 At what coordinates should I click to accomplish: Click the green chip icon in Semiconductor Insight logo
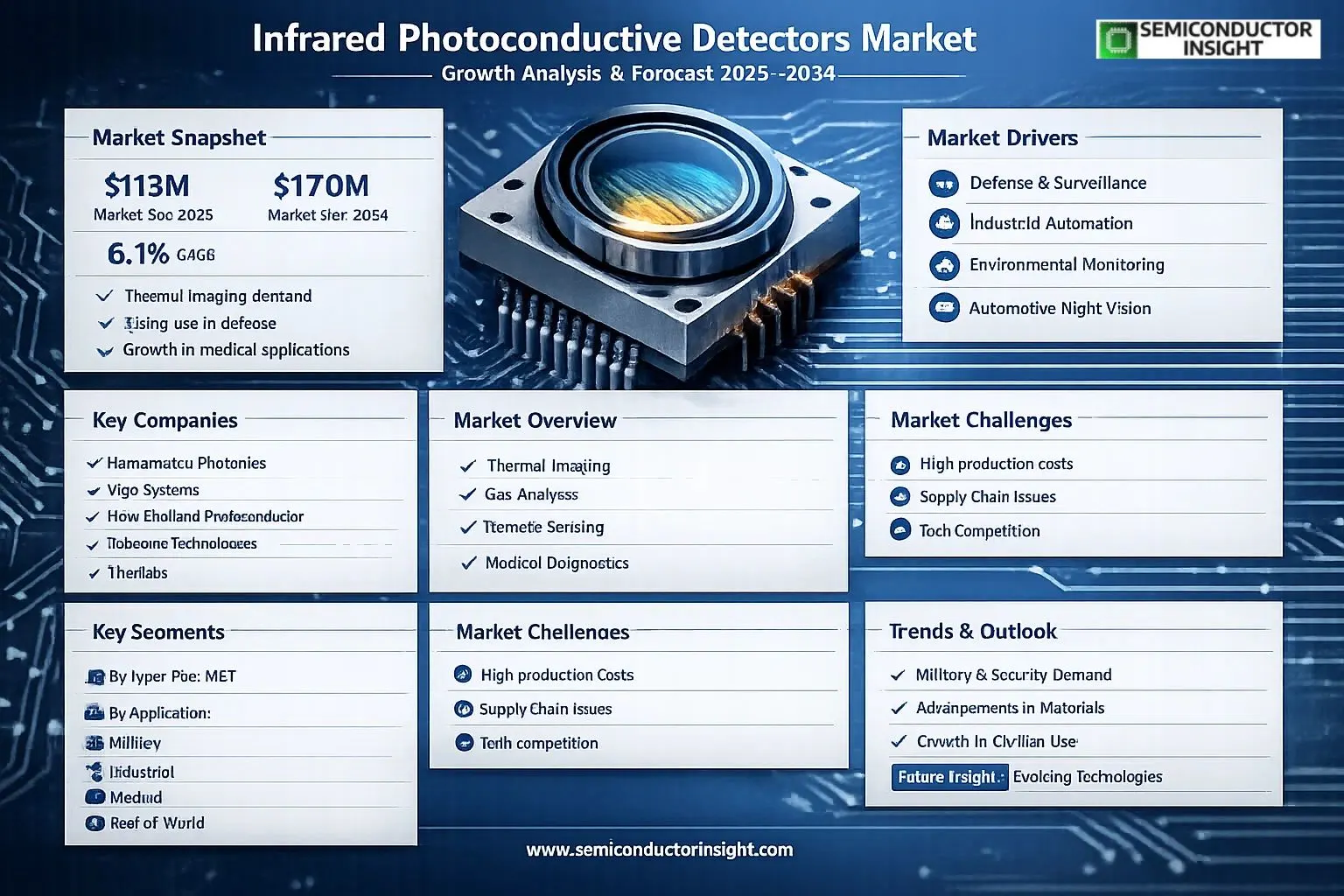[x=1117, y=40]
